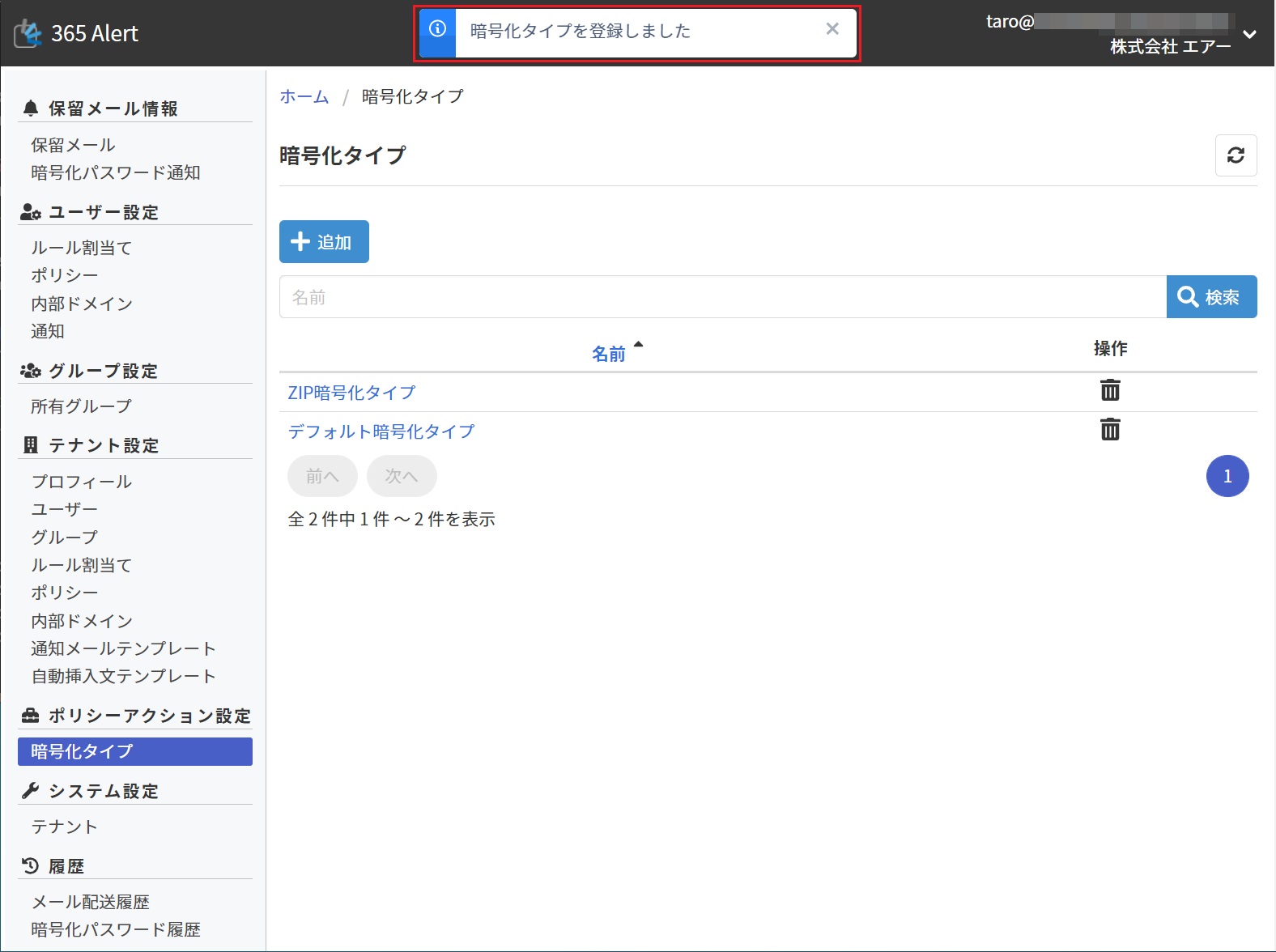The width and height of the screenshot is (1276, 952).
Task: Open 通知メールテンプレート sidebar item
Action: [123, 648]
